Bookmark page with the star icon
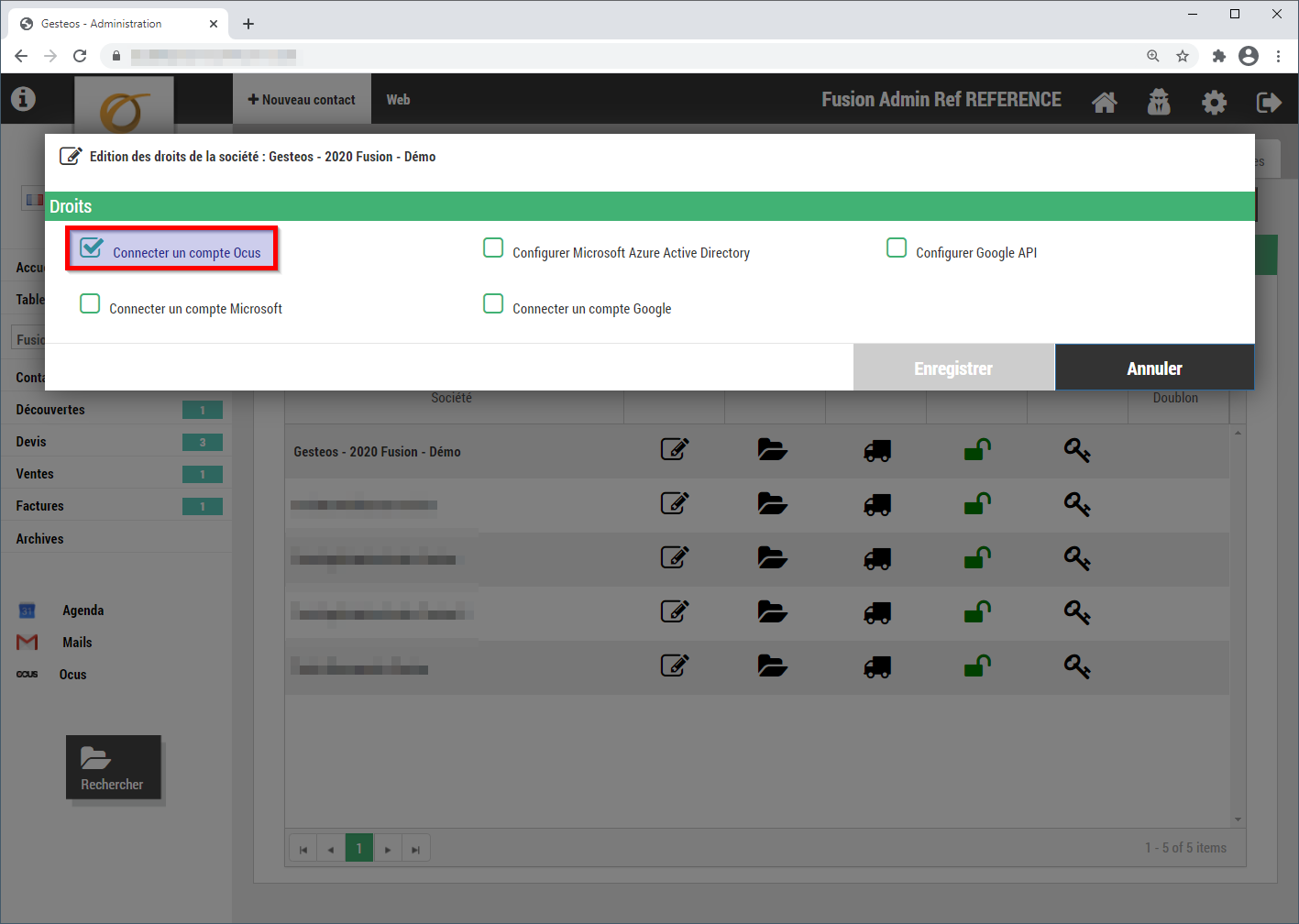1299x924 pixels. [1183, 56]
